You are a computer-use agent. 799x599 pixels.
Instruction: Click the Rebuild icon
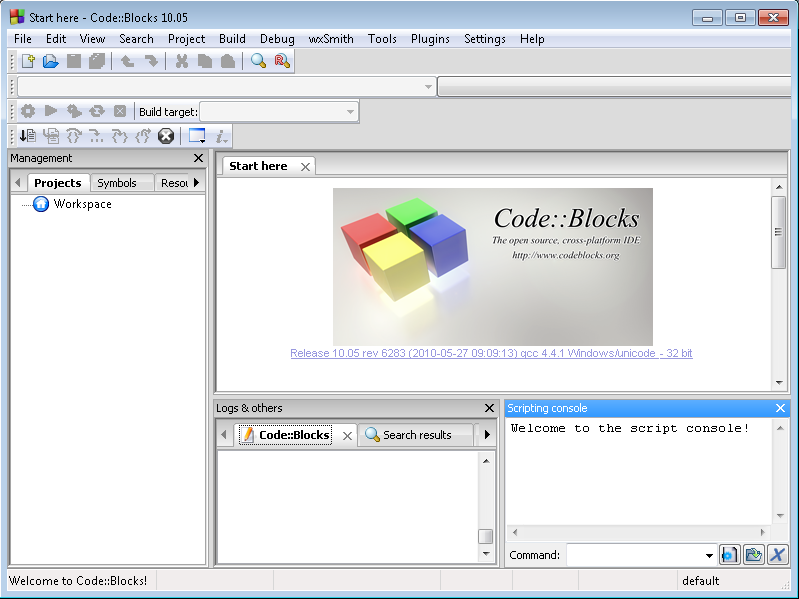coord(97,111)
